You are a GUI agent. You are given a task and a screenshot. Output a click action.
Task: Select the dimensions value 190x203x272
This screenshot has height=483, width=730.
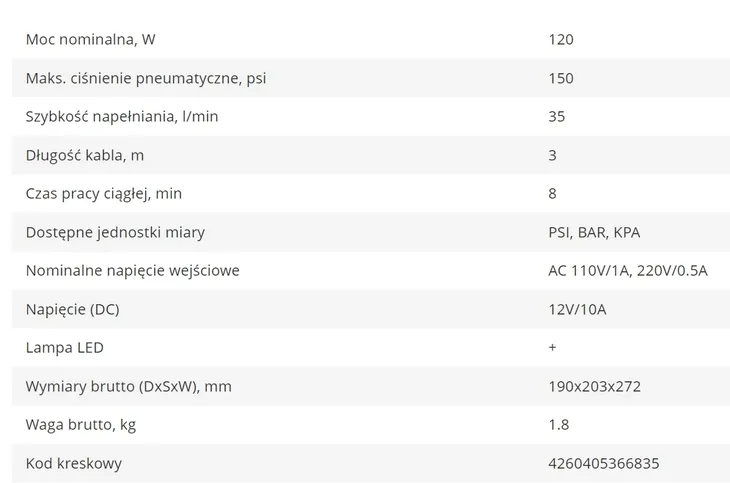pyautogui.click(x=596, y=386)
